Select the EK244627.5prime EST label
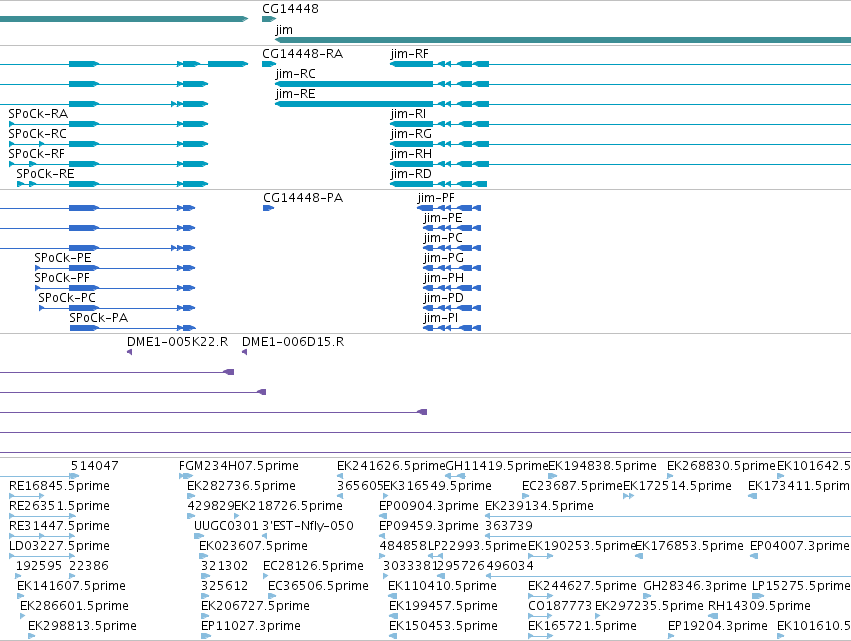The width and height of the screenshot is (851, 641). point(582,587)
